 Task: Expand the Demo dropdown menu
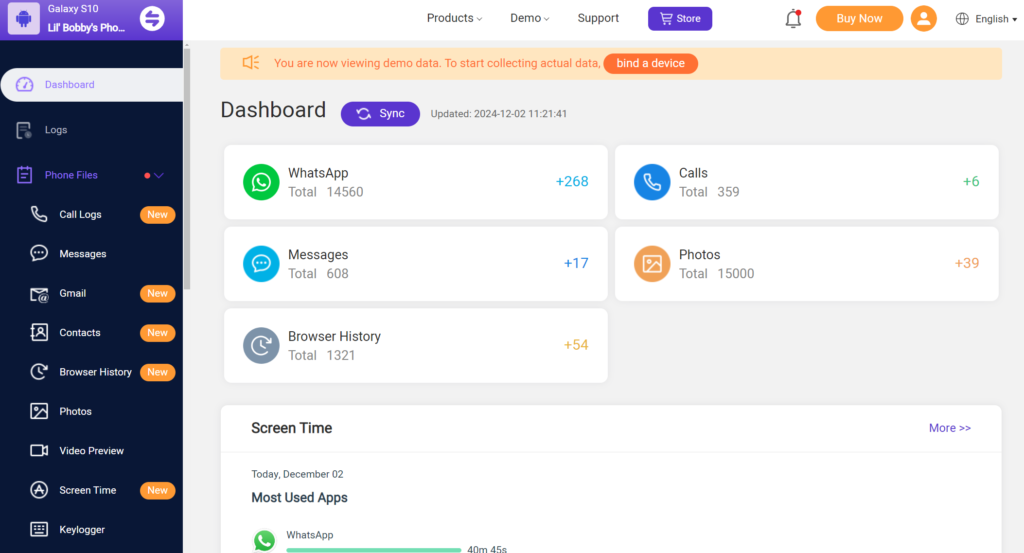pos(530,18)
